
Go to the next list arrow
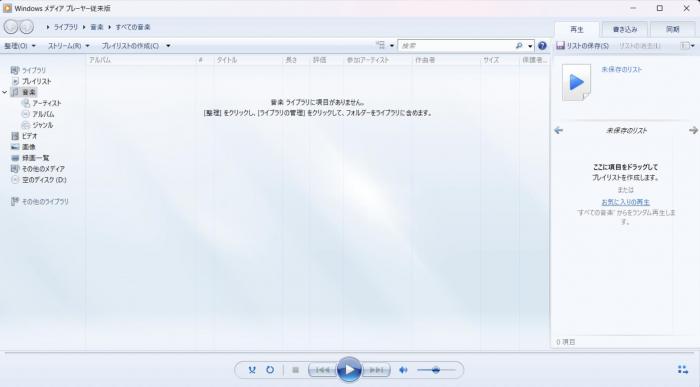[693, 130]
